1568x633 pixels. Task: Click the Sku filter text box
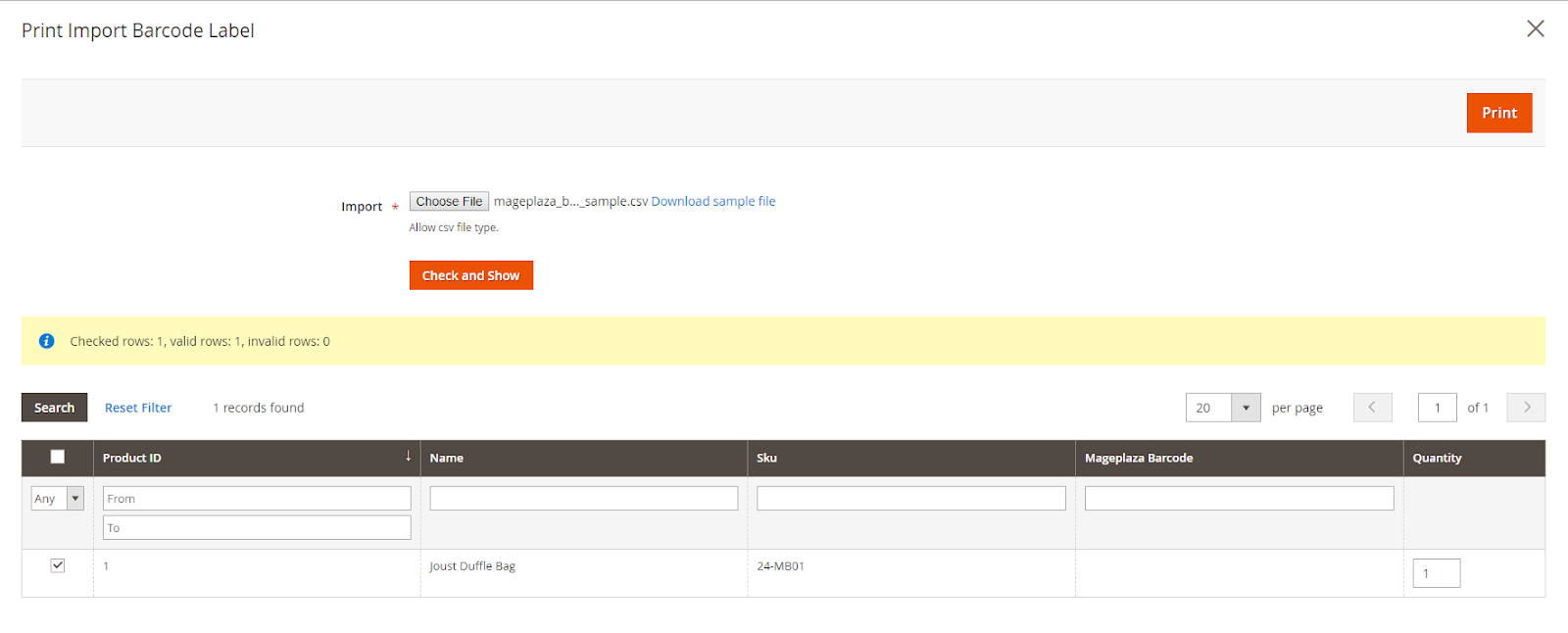tap(910, 499)
